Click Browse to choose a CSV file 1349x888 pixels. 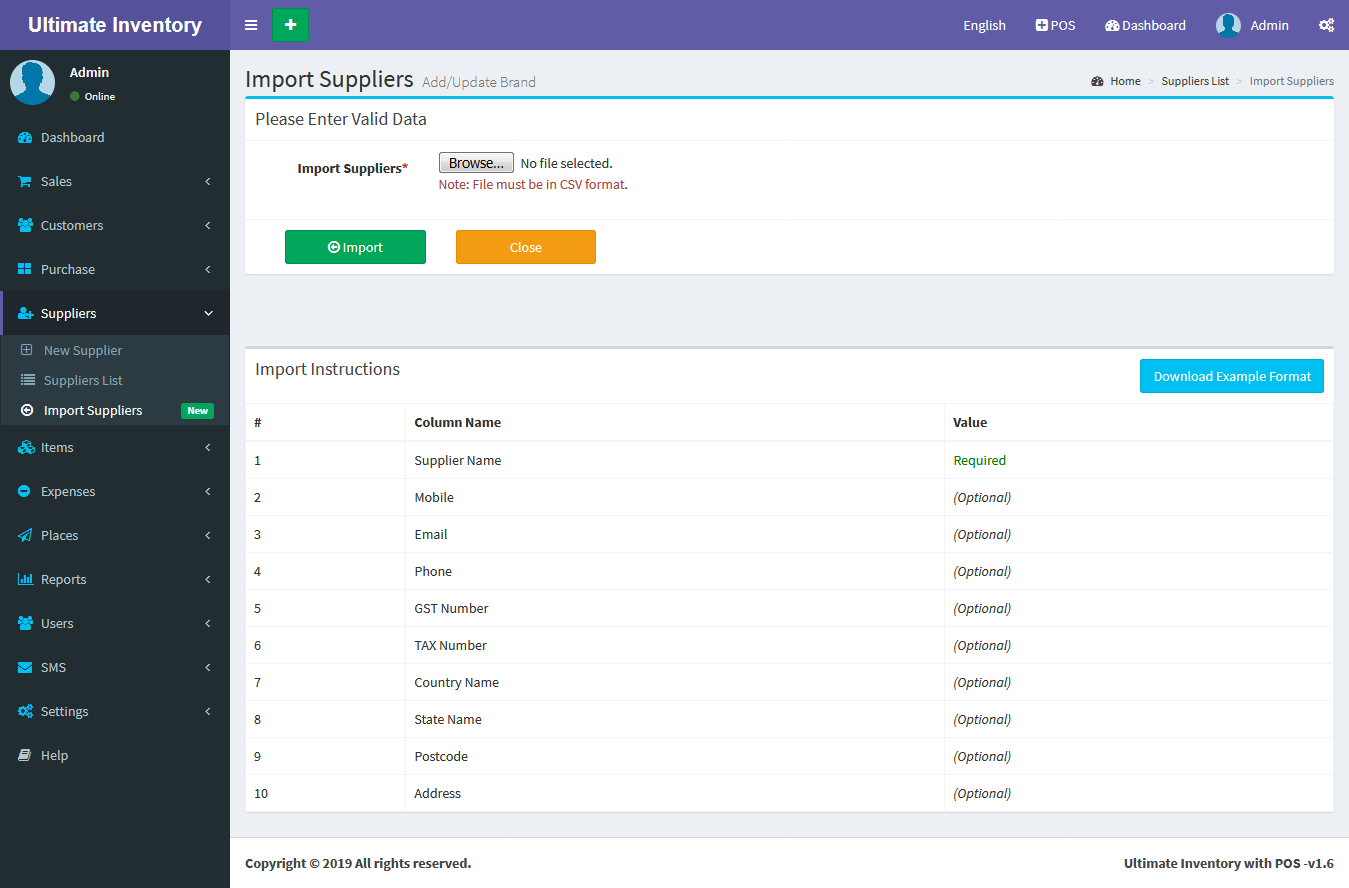click(x=475, y=163)
